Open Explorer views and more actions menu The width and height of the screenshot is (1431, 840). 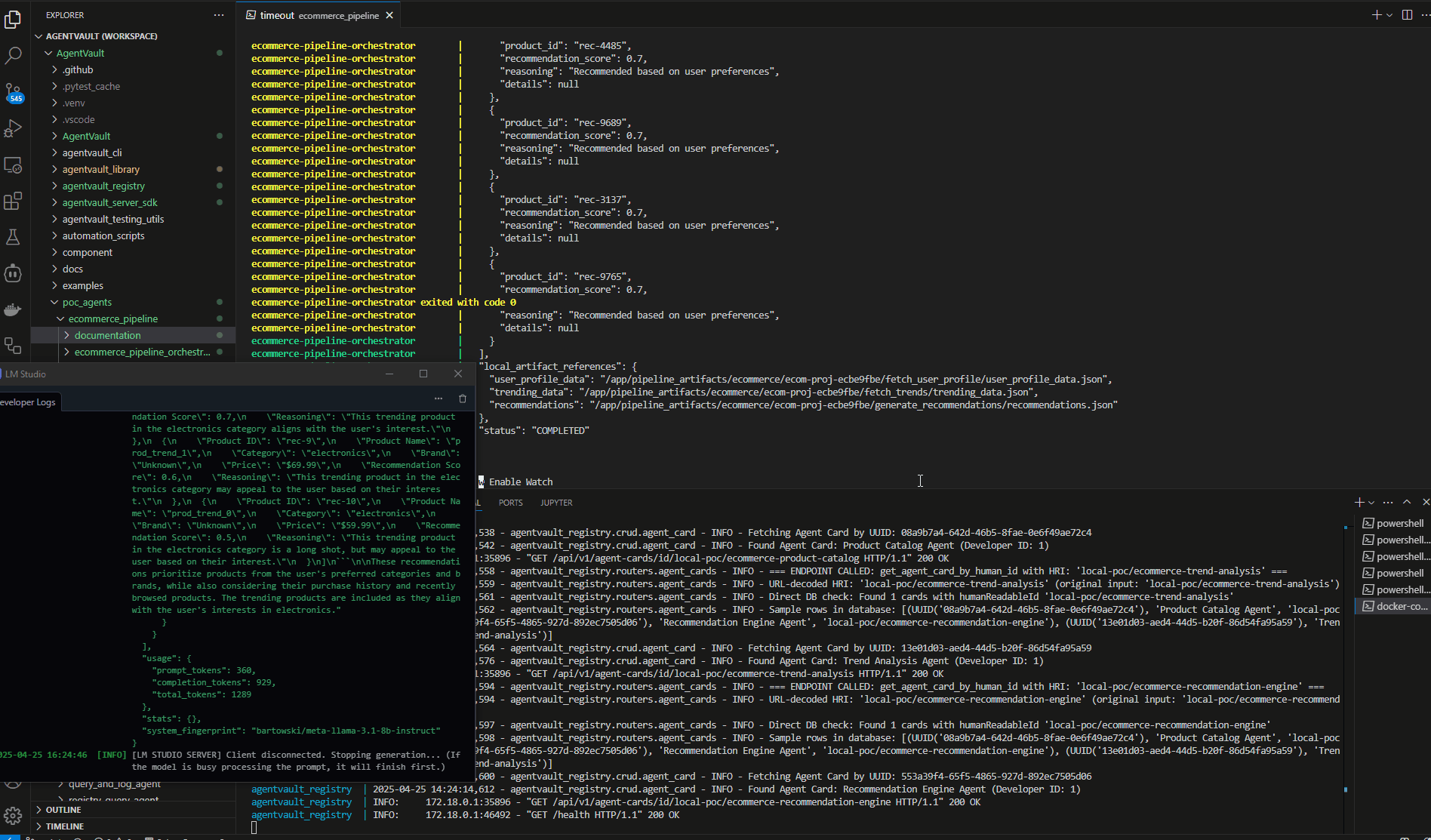(x=219, y=15)
